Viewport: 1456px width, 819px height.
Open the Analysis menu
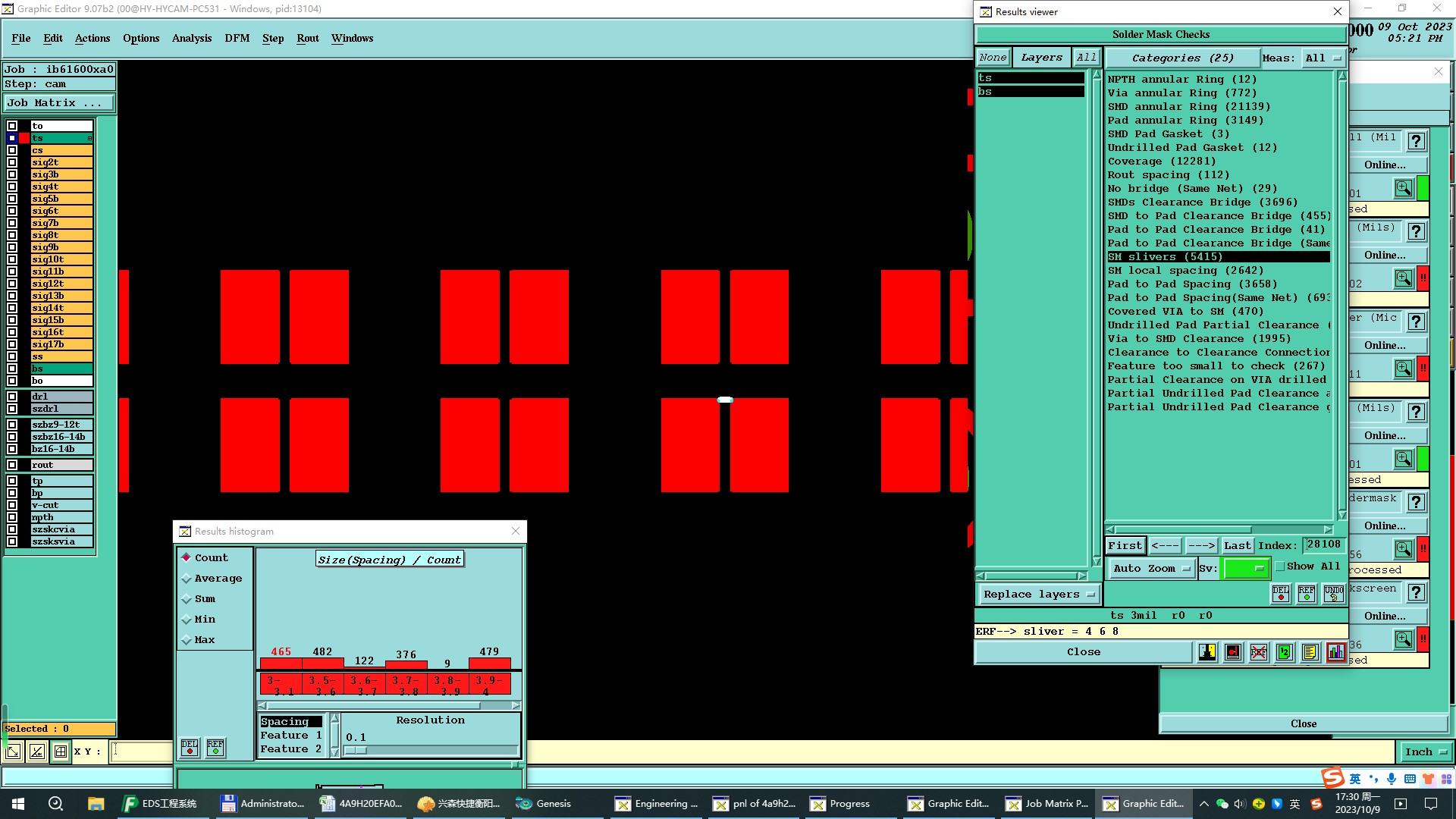pos(192,38)
